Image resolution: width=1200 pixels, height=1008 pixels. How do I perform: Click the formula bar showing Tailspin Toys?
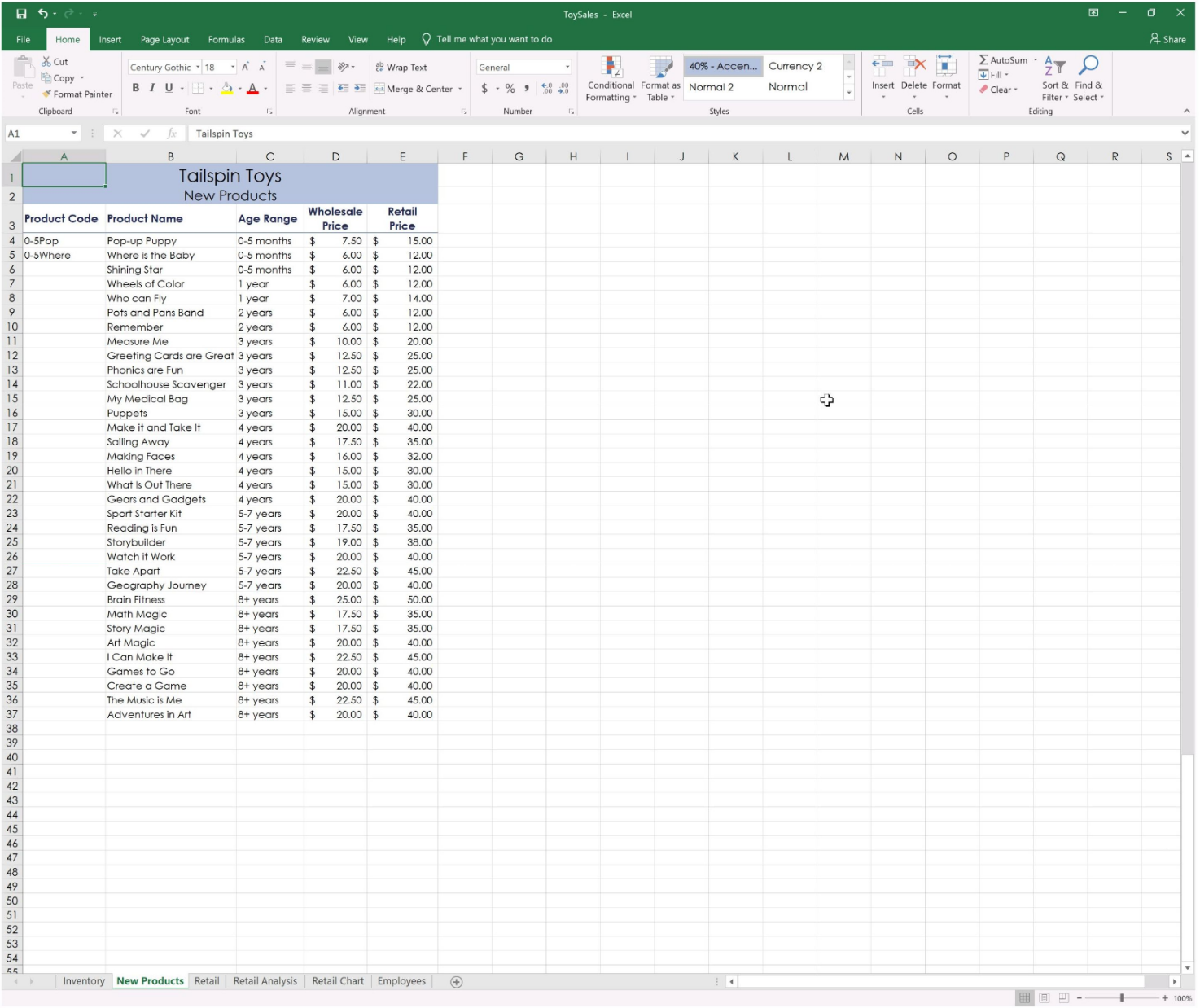(x=682, y=134)
